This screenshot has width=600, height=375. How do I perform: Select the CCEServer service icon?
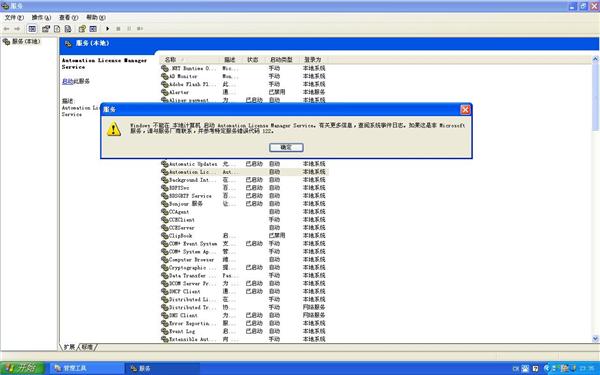[x=165, y=228]
